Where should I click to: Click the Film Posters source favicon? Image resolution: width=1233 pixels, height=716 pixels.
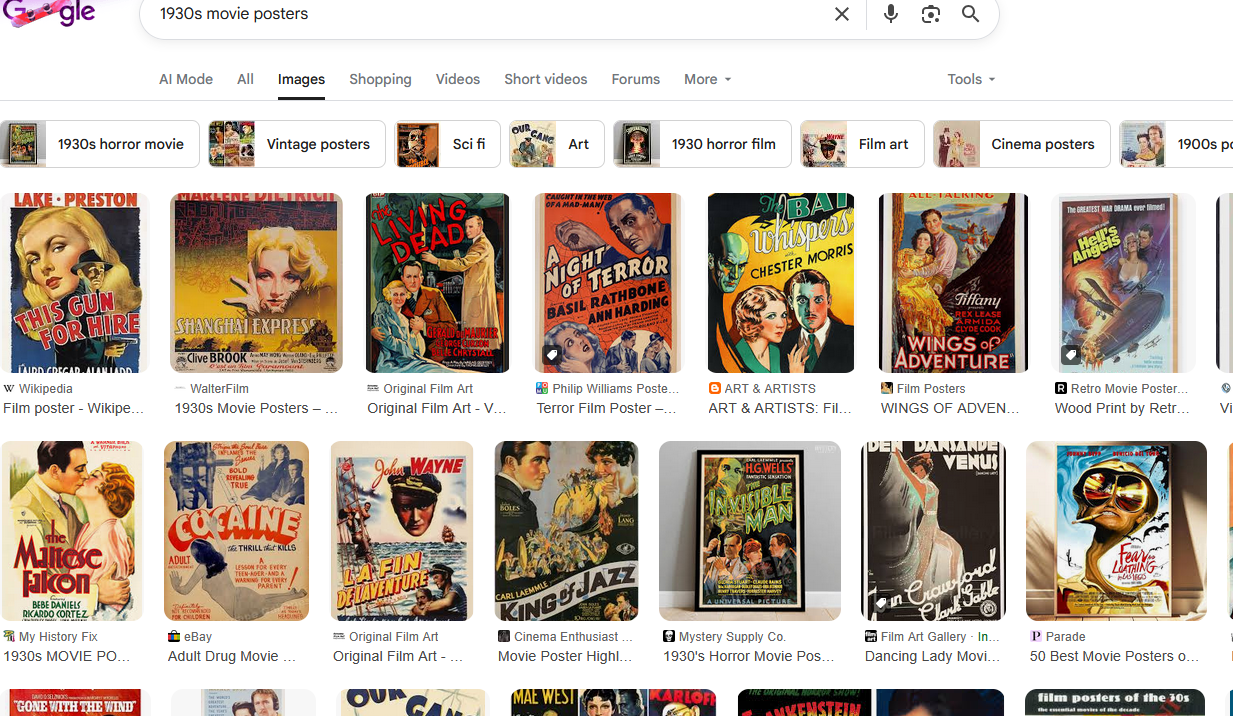tap(886, 388)
